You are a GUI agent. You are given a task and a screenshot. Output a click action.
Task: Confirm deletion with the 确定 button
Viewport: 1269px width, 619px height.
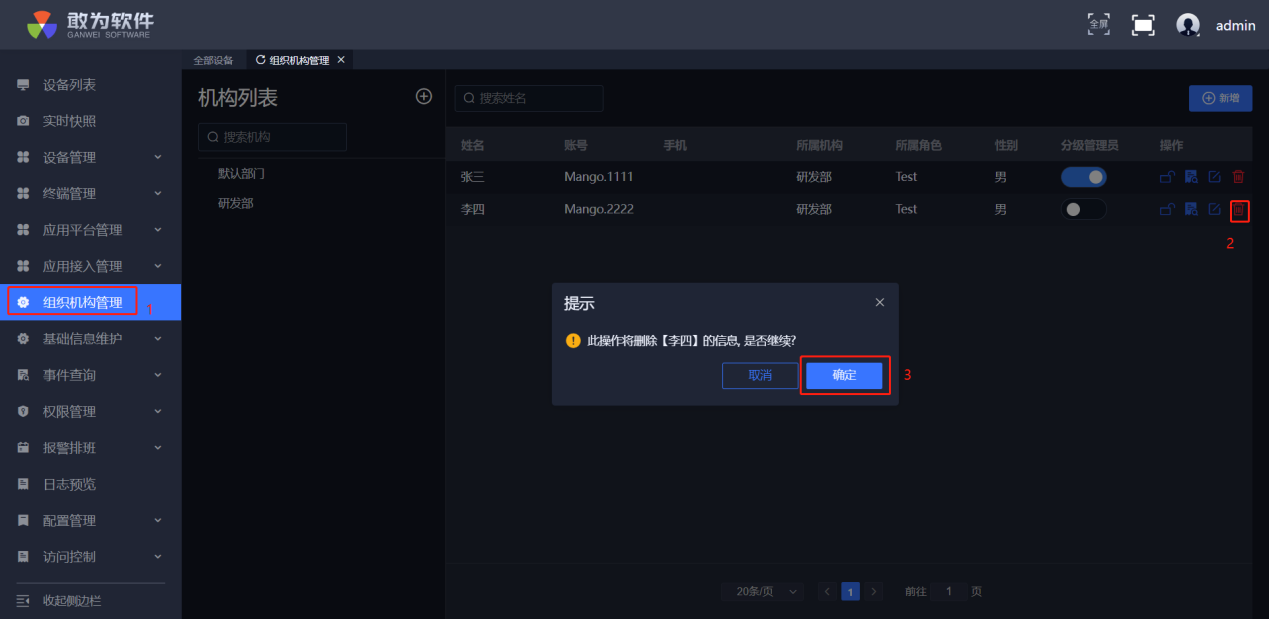click(844, 375)
